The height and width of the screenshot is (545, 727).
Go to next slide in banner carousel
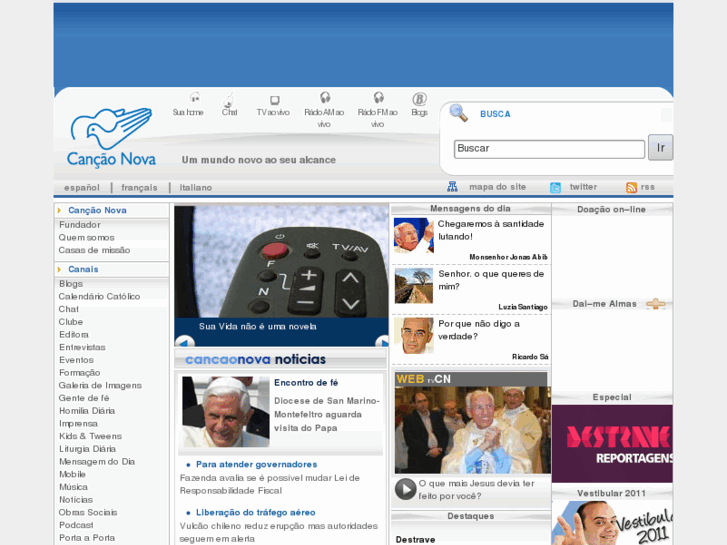[383, 342]
